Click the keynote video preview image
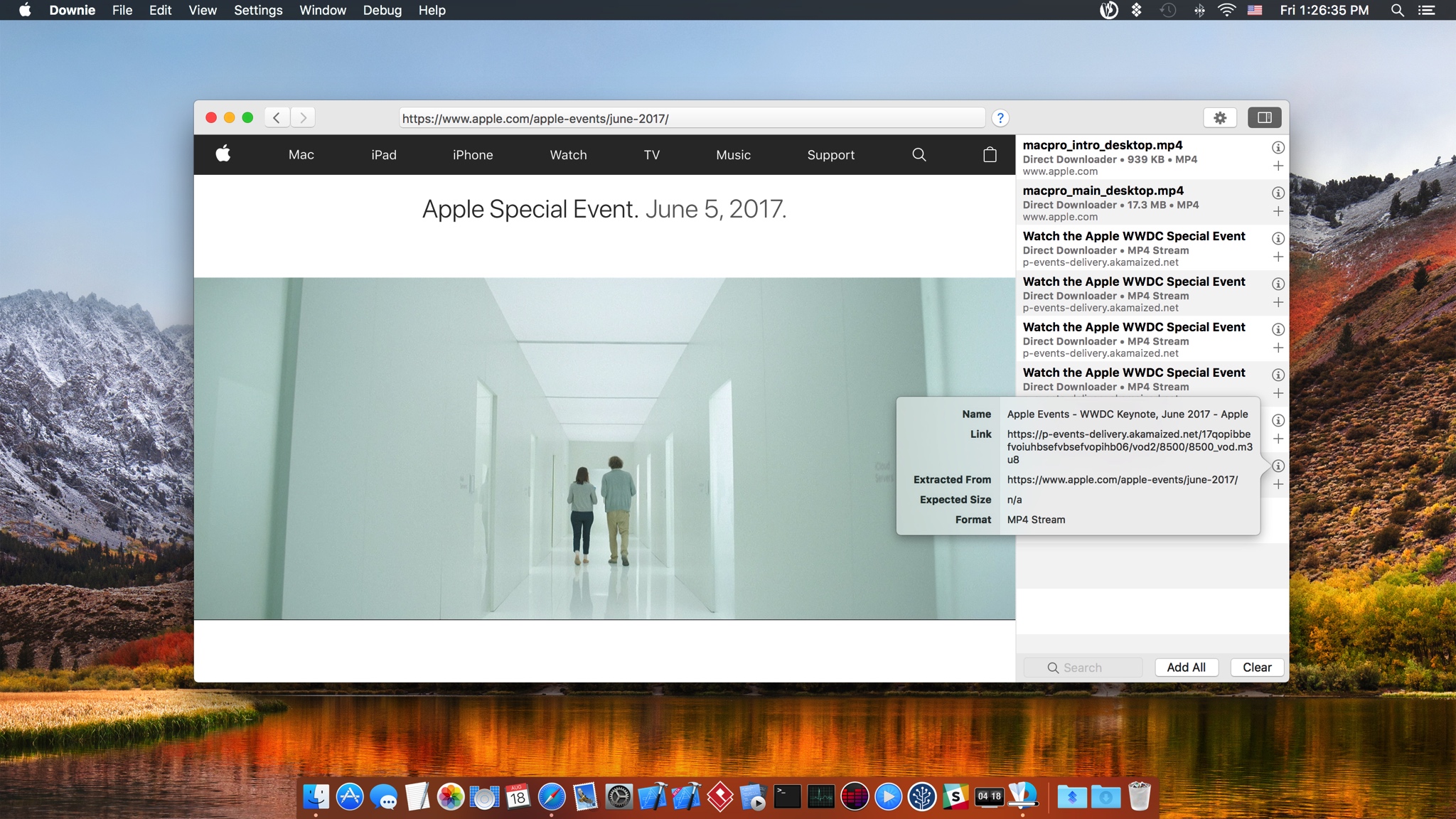 604,449
